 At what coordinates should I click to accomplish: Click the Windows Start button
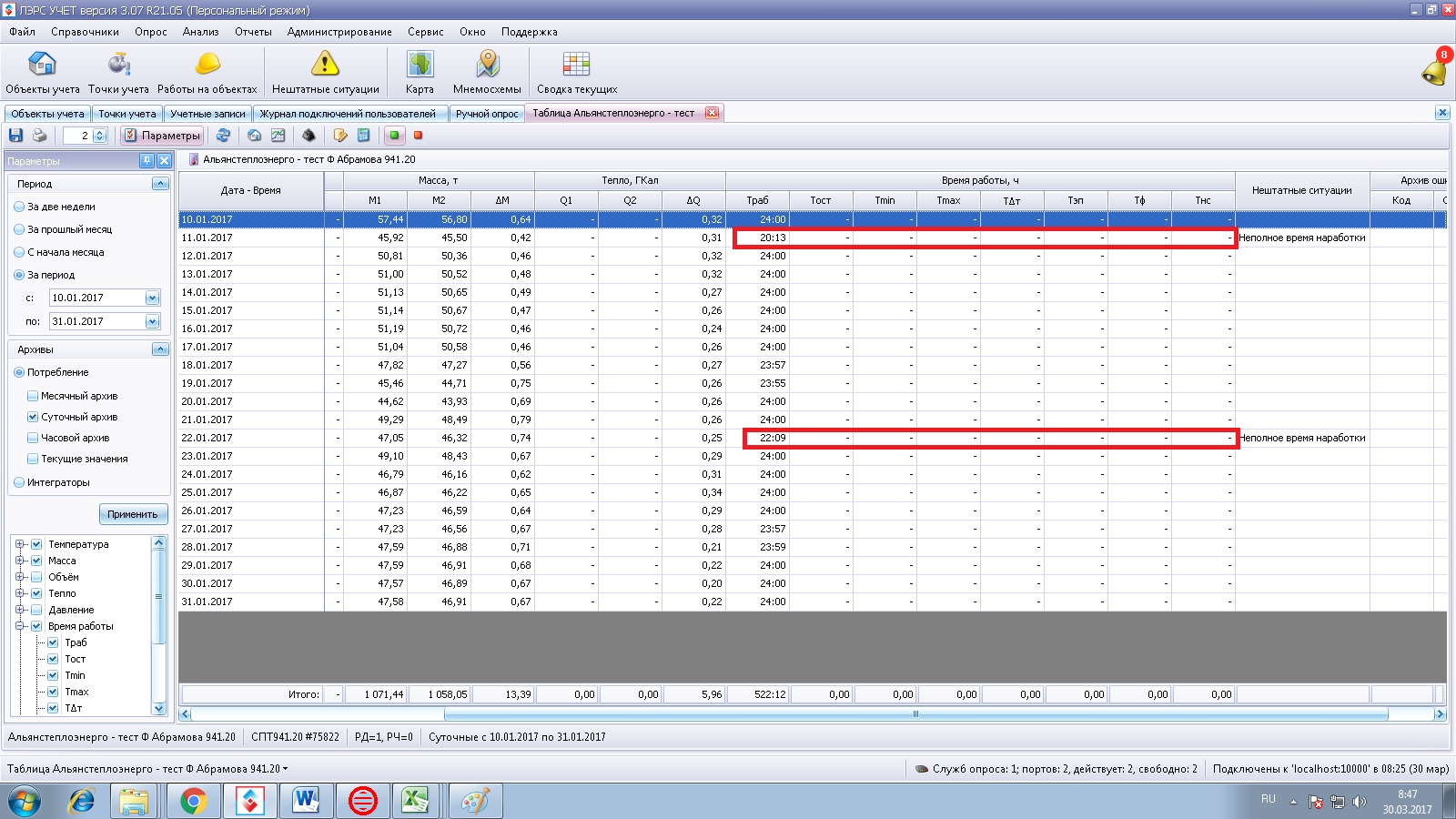point(25,801)
